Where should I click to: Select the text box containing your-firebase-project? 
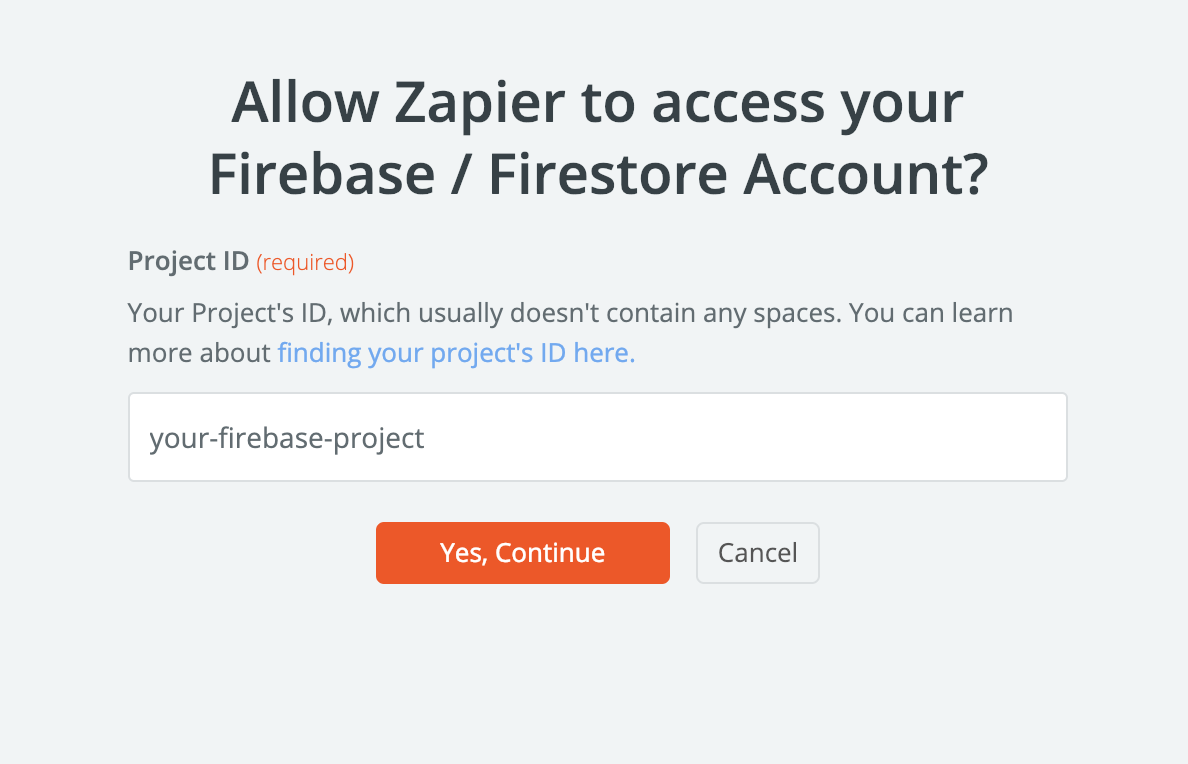(597, 438)
